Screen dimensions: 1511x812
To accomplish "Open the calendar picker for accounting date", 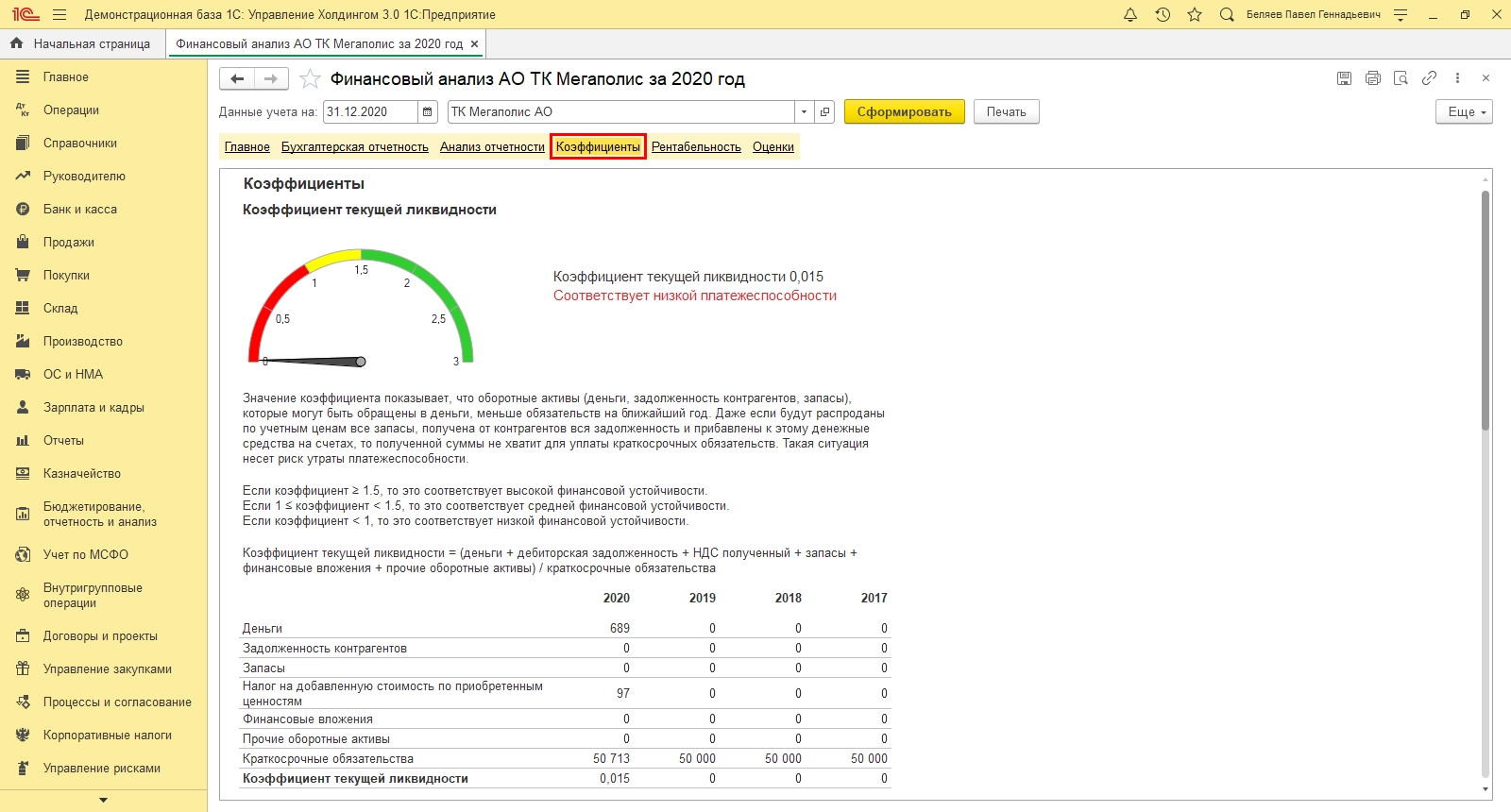I will coord(428,112).
